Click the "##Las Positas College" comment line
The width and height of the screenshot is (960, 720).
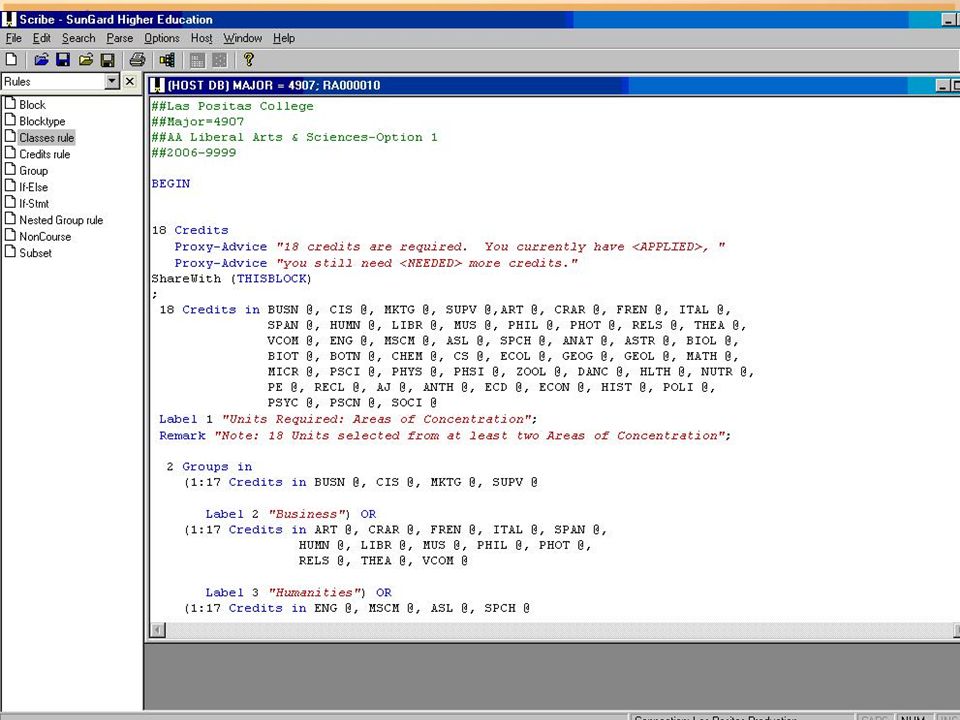click(x=233, y=106)
